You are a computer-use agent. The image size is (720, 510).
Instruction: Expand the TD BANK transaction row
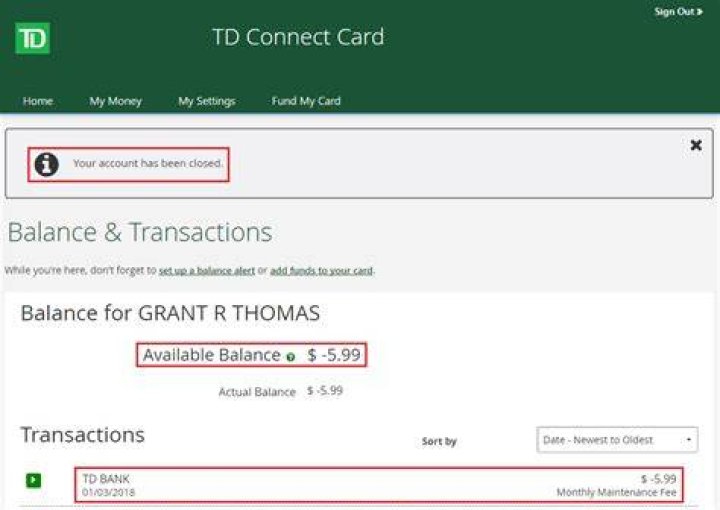tap(34, 481)
